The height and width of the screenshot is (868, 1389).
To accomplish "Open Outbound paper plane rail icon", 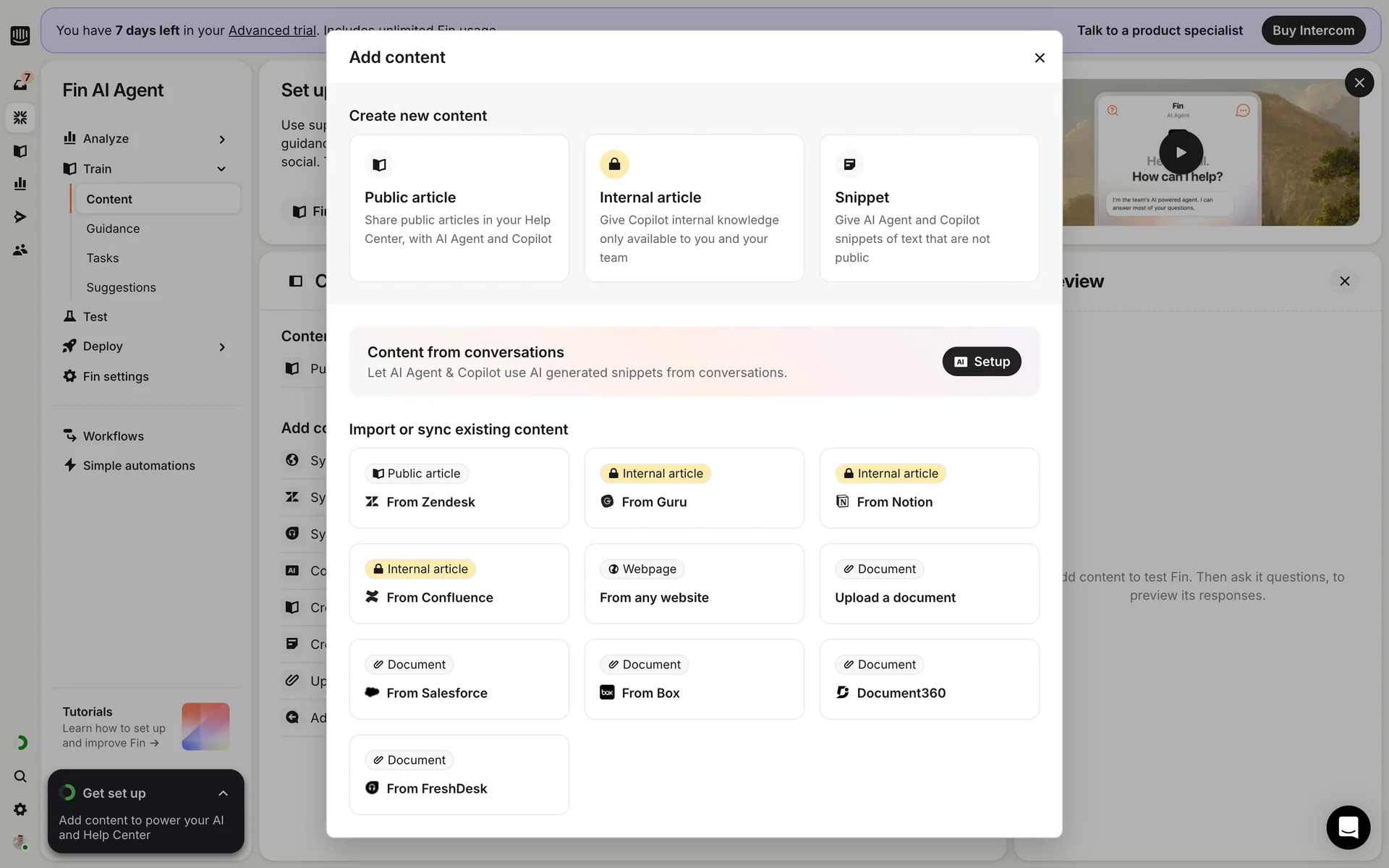I will click(x=20, y=217).
